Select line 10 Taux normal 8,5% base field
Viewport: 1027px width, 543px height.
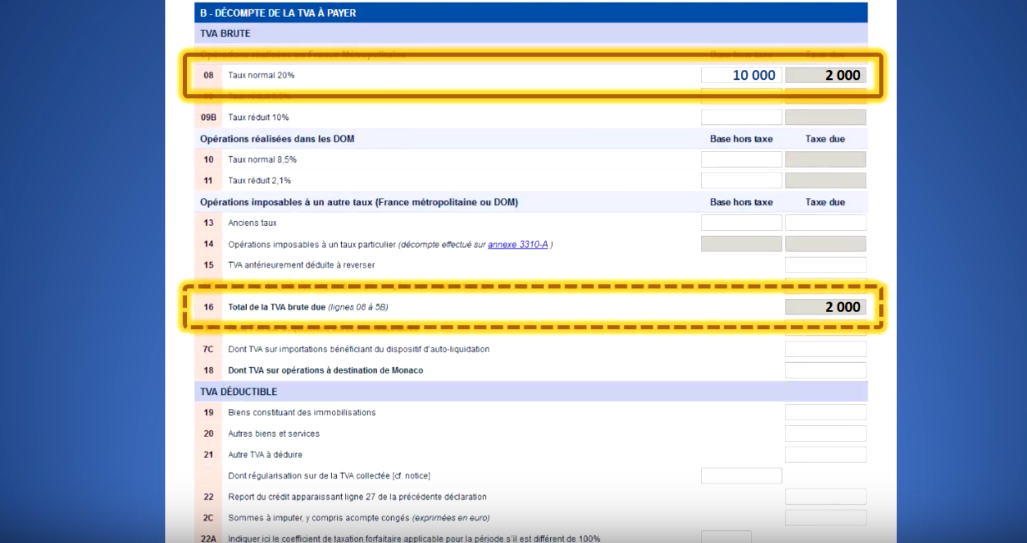[741, 160]
